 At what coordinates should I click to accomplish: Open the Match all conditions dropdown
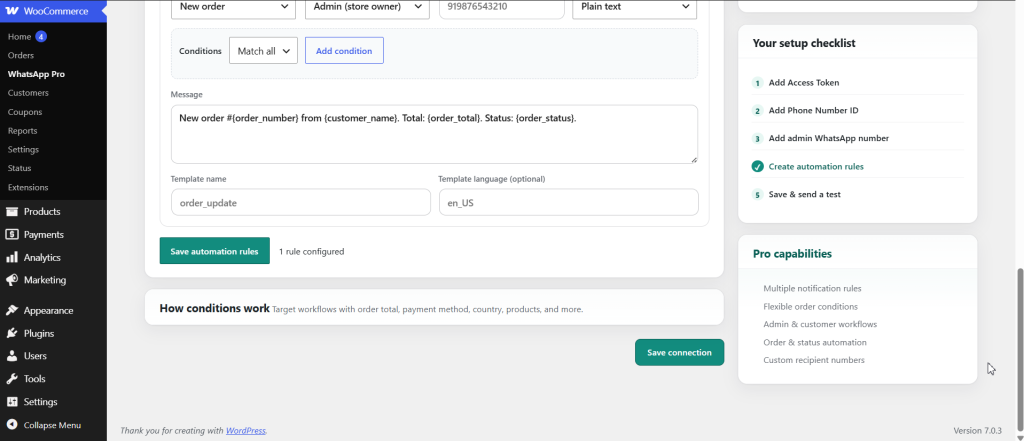click(x=263, y=50)
